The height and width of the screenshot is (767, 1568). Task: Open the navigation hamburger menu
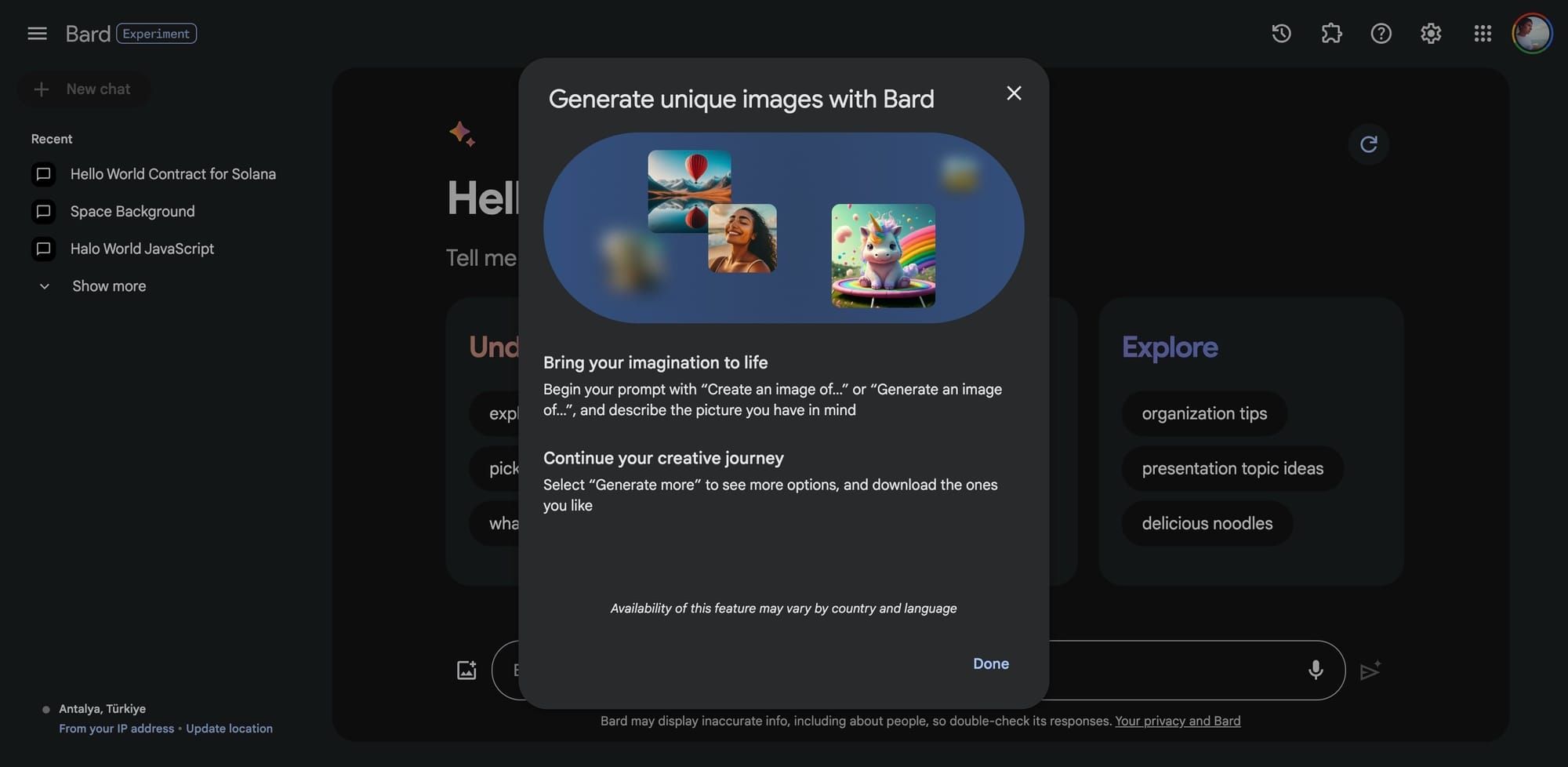pos(37,33)
